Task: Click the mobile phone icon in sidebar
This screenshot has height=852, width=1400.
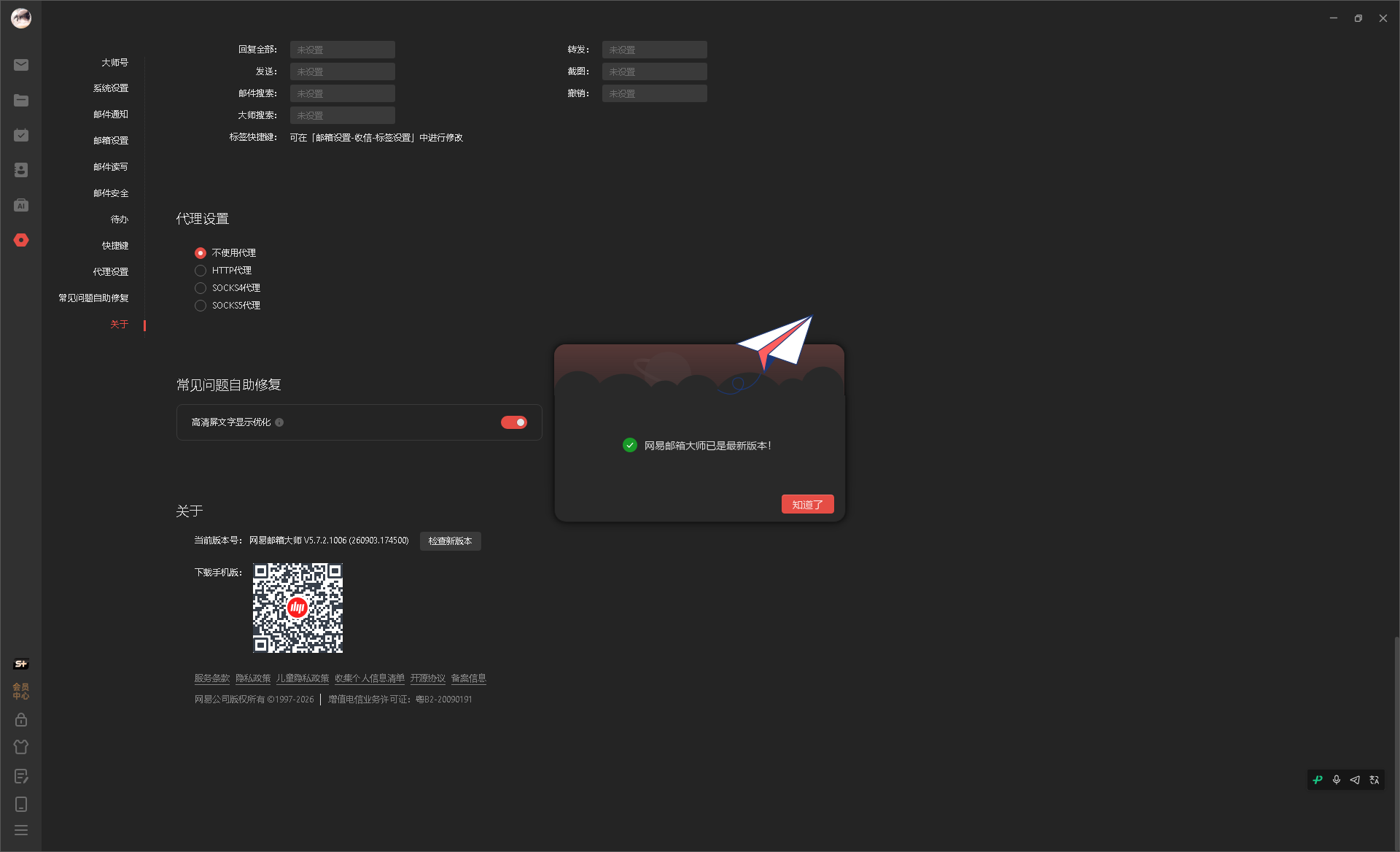Action: 21,804
